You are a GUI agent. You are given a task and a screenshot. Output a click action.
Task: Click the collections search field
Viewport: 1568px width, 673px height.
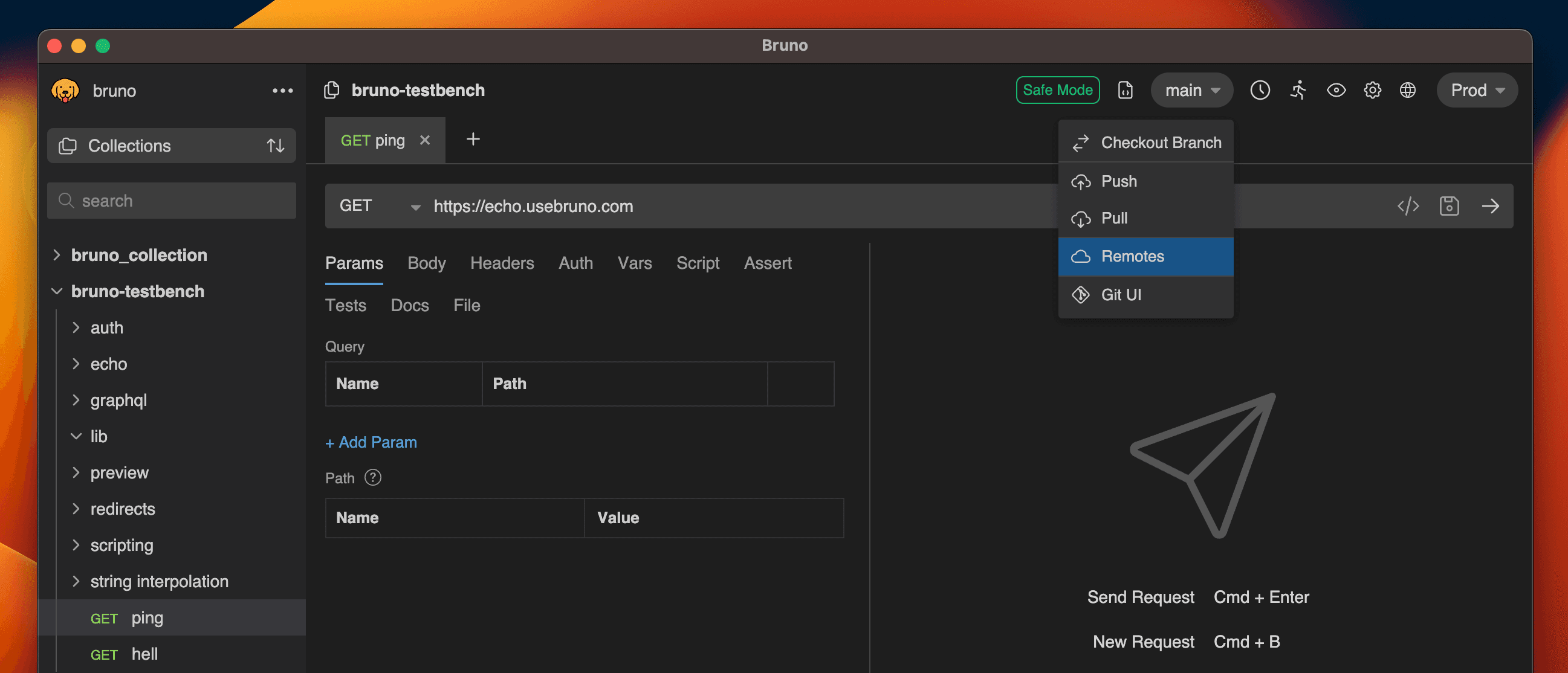[x=172, y=201]
